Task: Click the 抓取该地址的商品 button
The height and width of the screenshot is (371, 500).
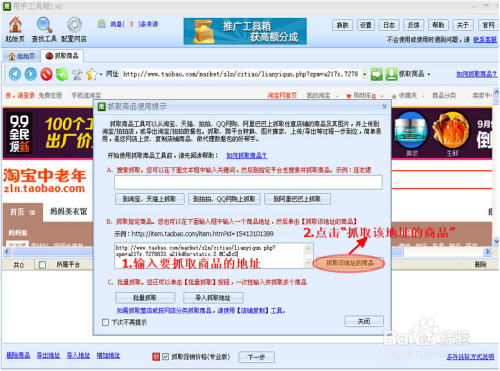Action: [x=349, y=263]
